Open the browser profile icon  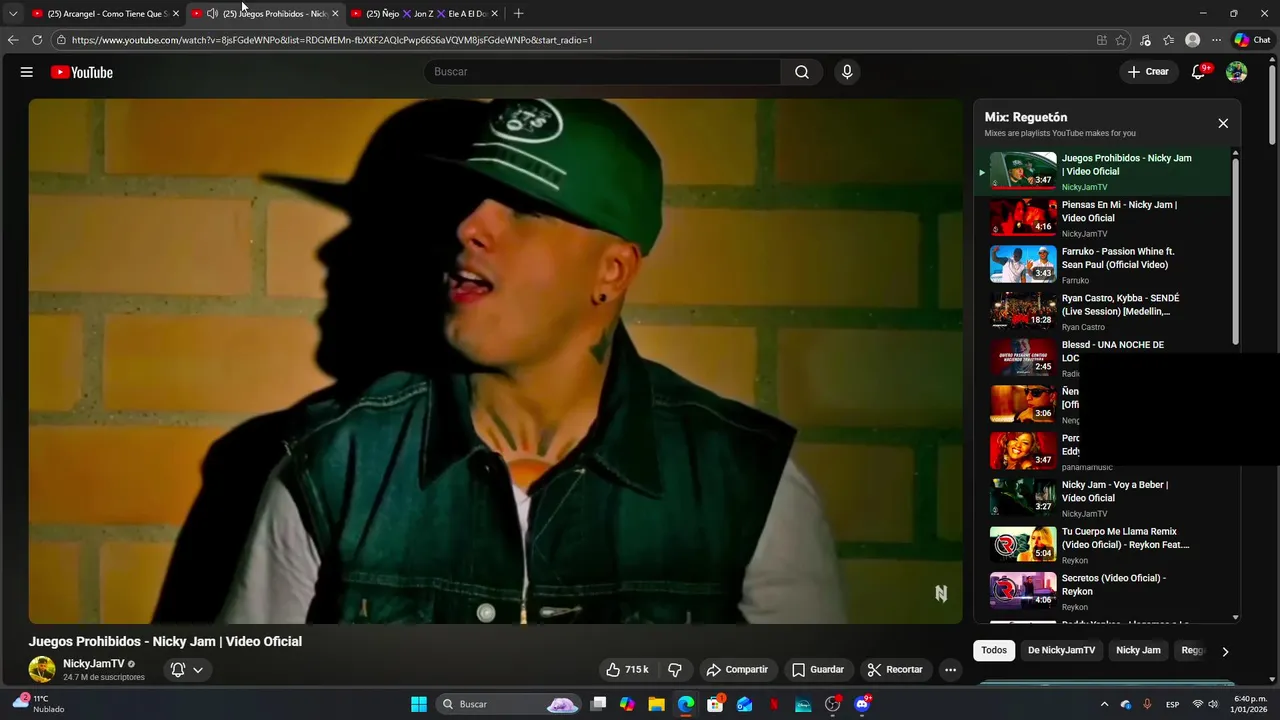pos(1192,40)
